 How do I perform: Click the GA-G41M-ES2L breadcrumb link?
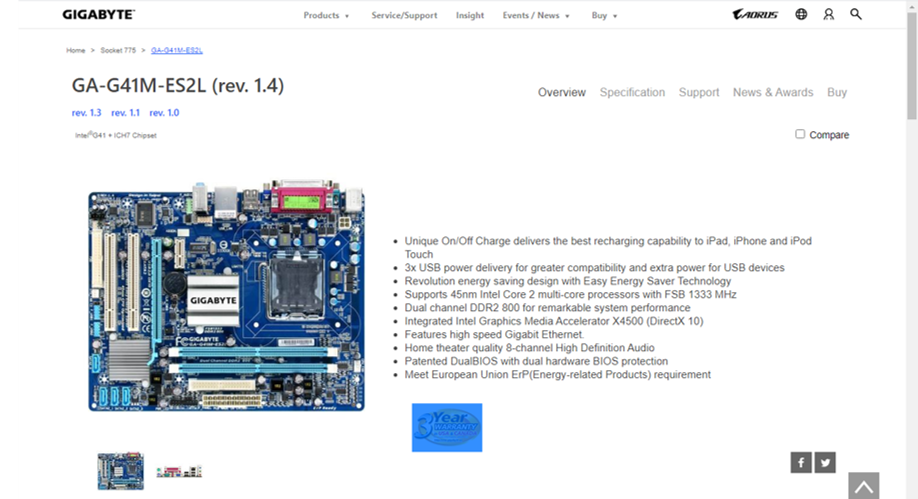coord(176,50)
